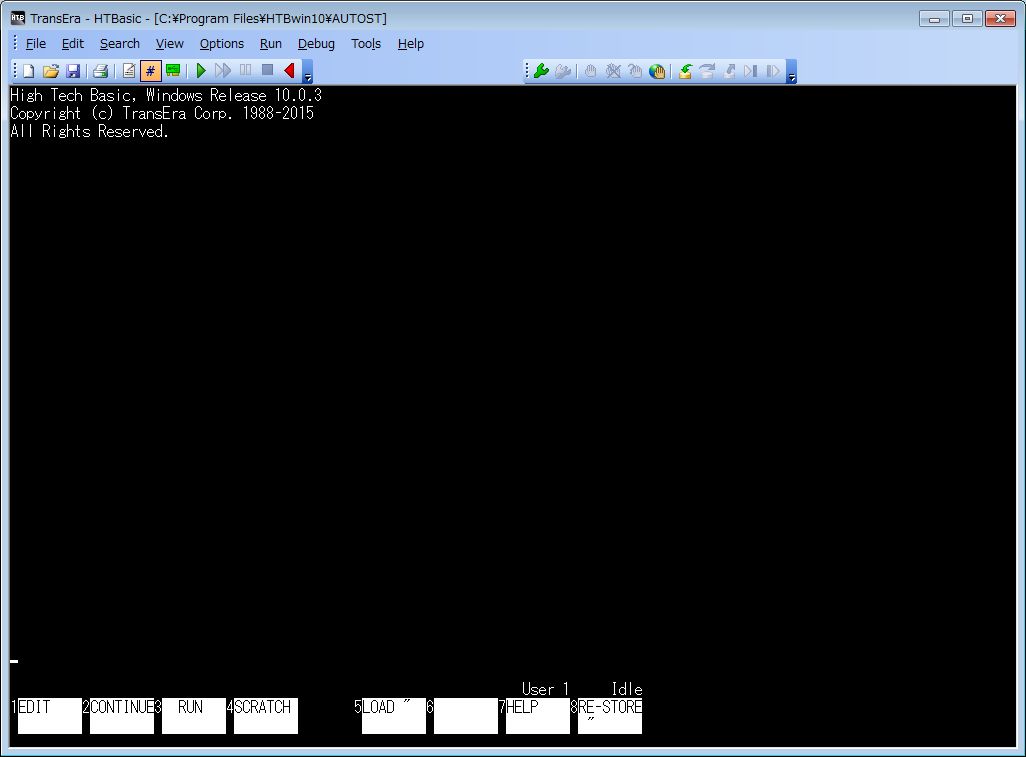Click the 'All Rights Reserved.' line
Image resolution: width=1026 pixels, height=757 pixels.
tap(89, 132)
